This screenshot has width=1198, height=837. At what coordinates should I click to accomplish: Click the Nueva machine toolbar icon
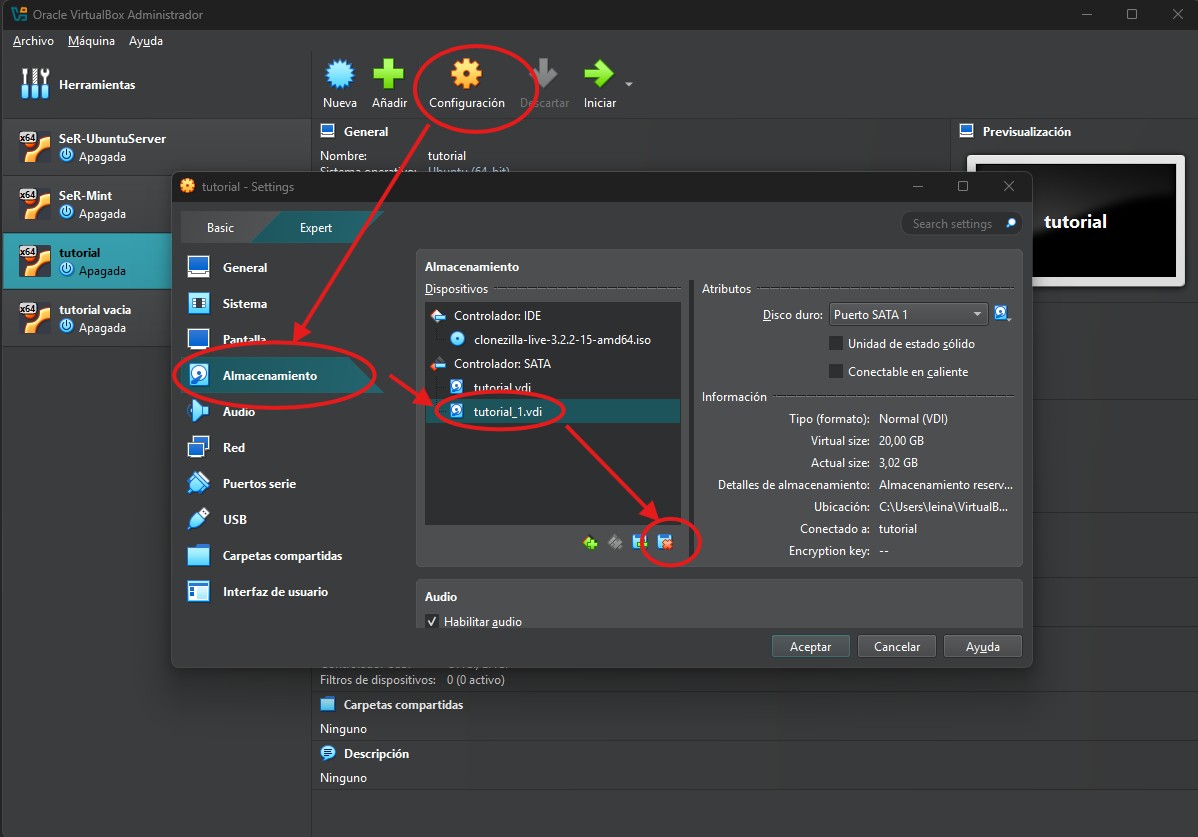(340, 74)
